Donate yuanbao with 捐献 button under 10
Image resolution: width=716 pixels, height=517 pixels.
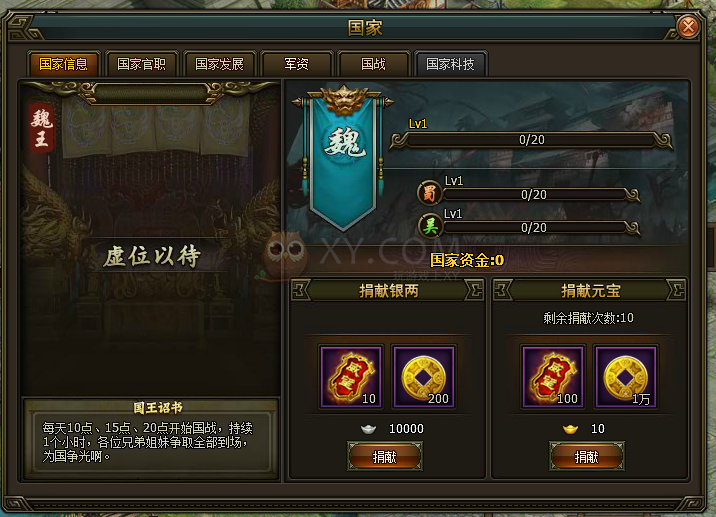pos(586,456)
